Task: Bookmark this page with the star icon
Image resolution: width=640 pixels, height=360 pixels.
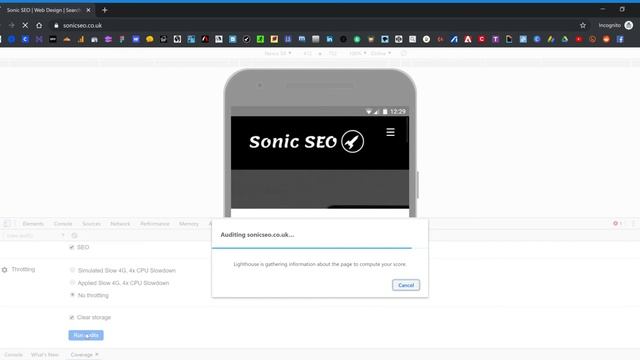Action: (583, 25)
